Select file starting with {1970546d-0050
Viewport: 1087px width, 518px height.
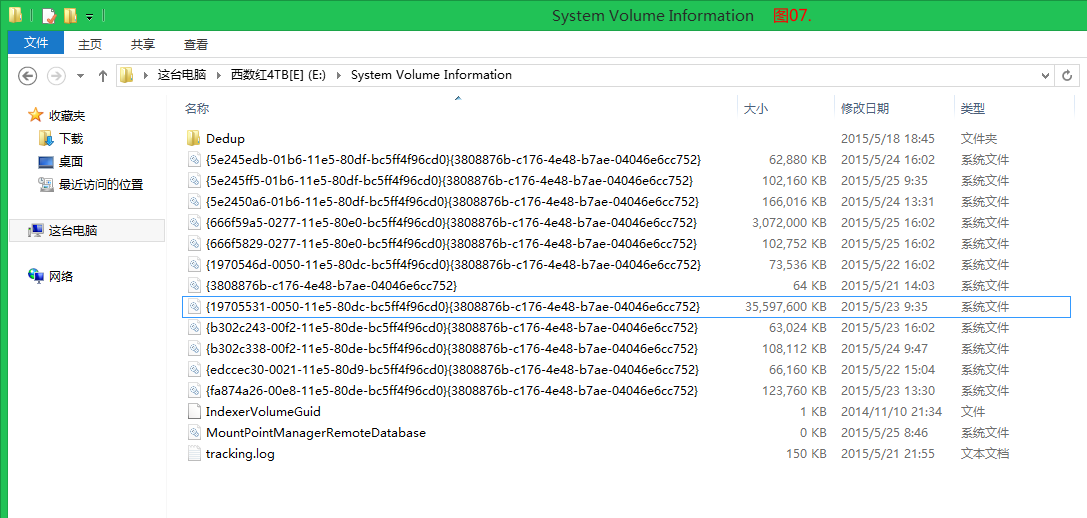click(628, 264)
